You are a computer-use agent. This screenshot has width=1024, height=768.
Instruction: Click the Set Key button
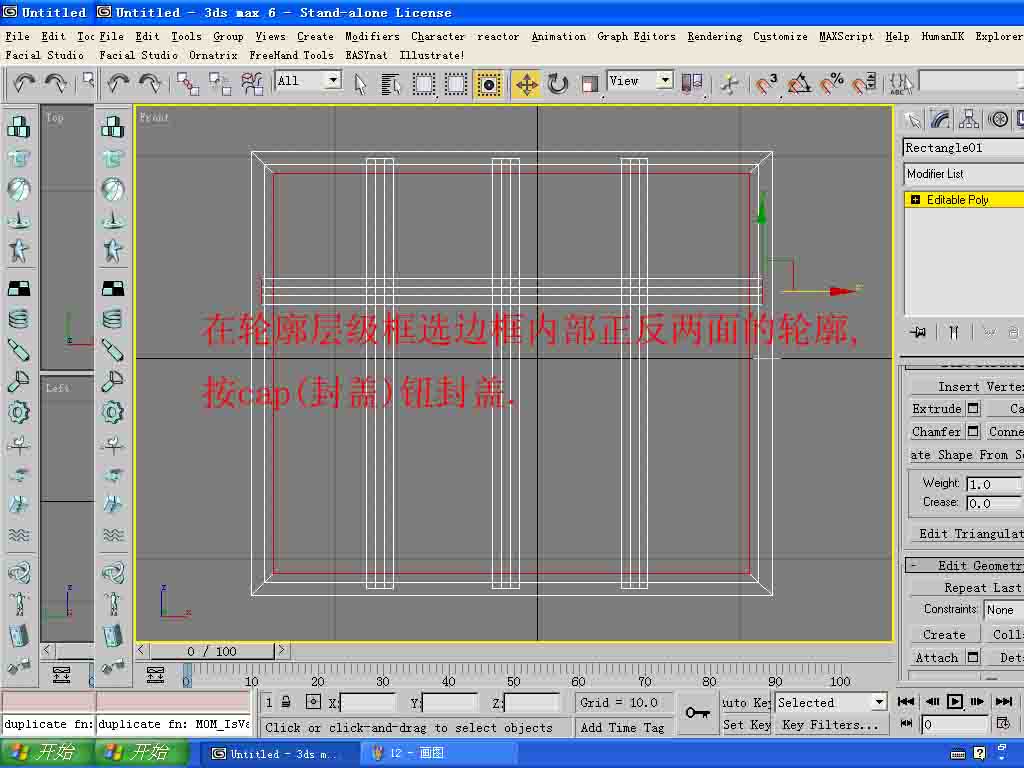coord(746,725)
